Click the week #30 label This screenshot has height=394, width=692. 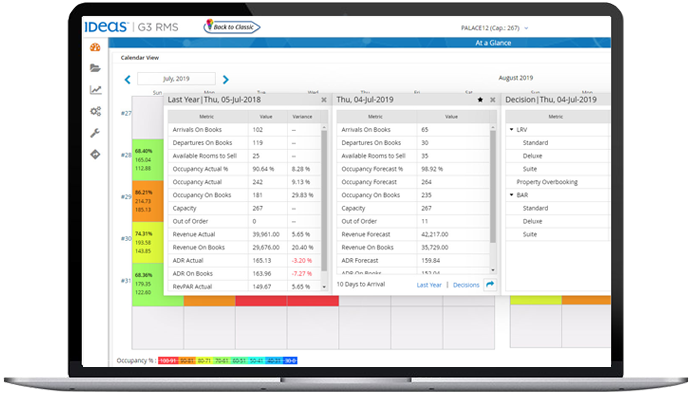126,238
